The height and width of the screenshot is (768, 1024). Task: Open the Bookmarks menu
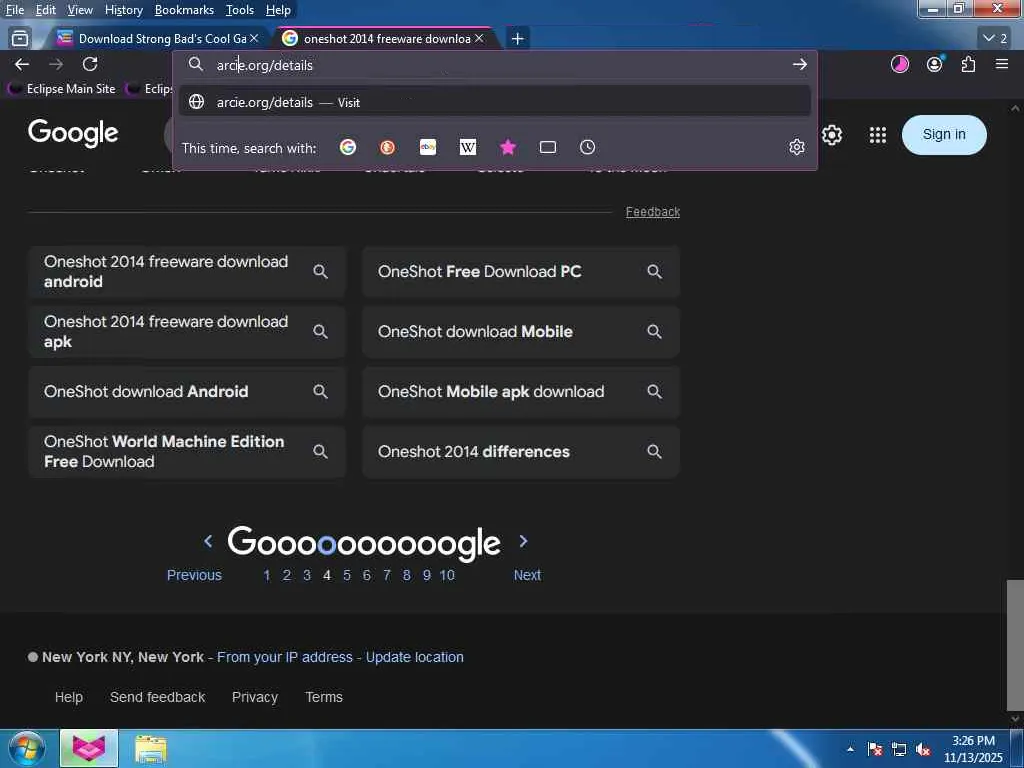[x=184, y=10]
